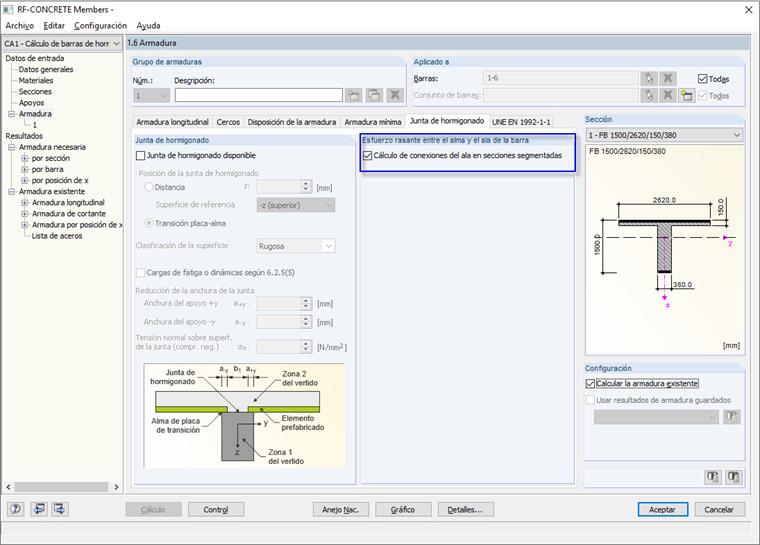The height and width of the screenshot is (545, 760).
Task: Switch to UNE EN 1992-1-1 tab
Action: click(521, 122)
